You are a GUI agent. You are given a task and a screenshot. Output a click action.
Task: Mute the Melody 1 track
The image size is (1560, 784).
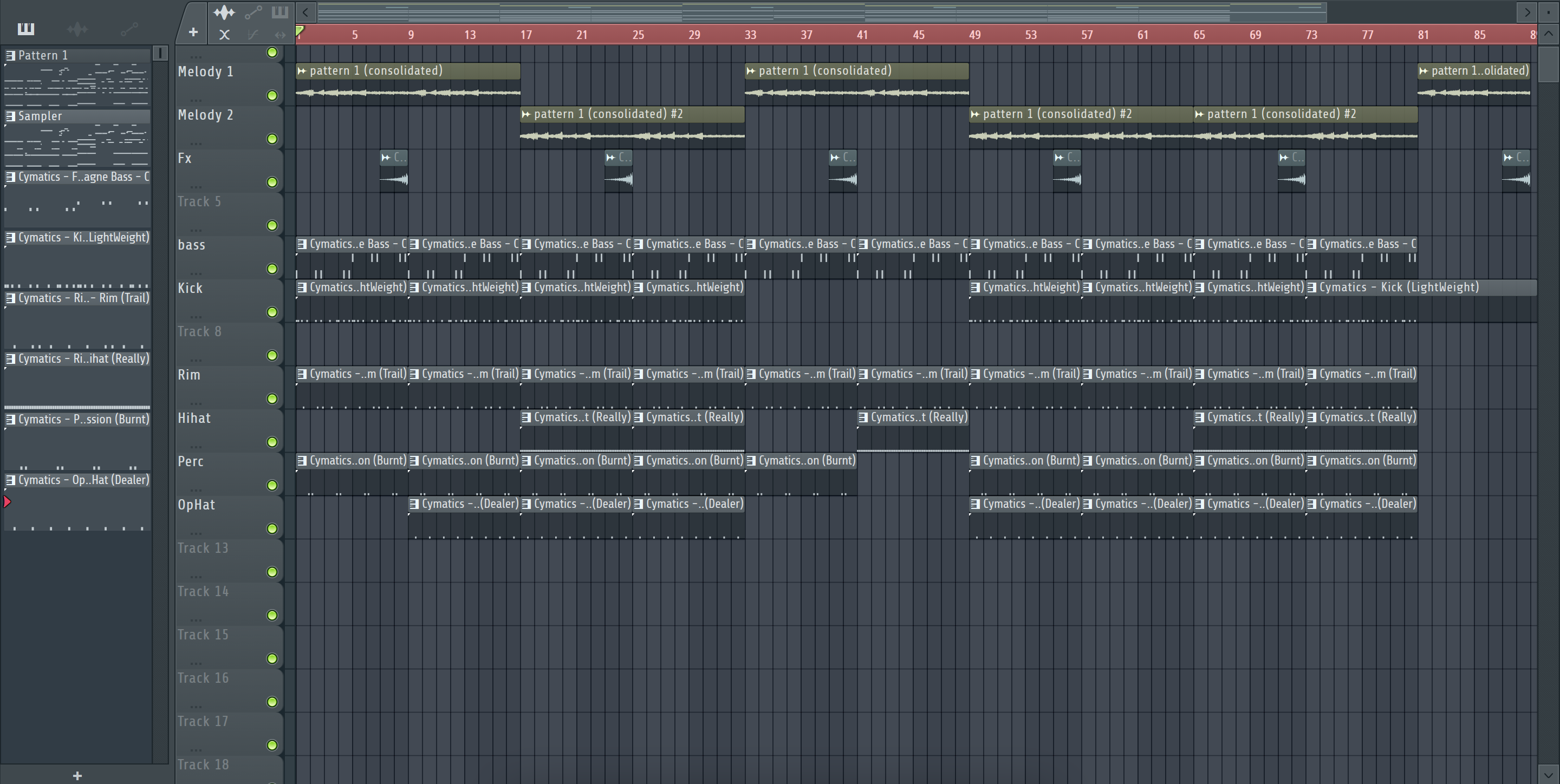click(x=272, y=96)
